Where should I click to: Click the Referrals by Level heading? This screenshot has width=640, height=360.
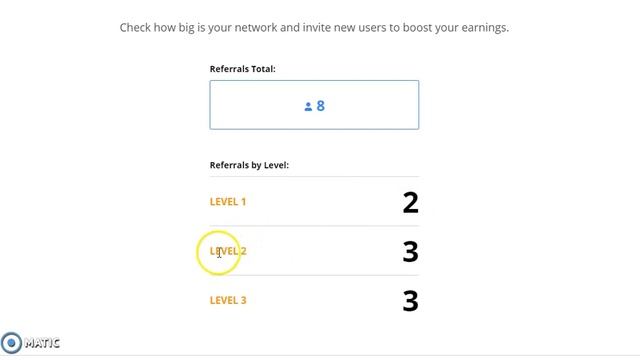[249, 165]
